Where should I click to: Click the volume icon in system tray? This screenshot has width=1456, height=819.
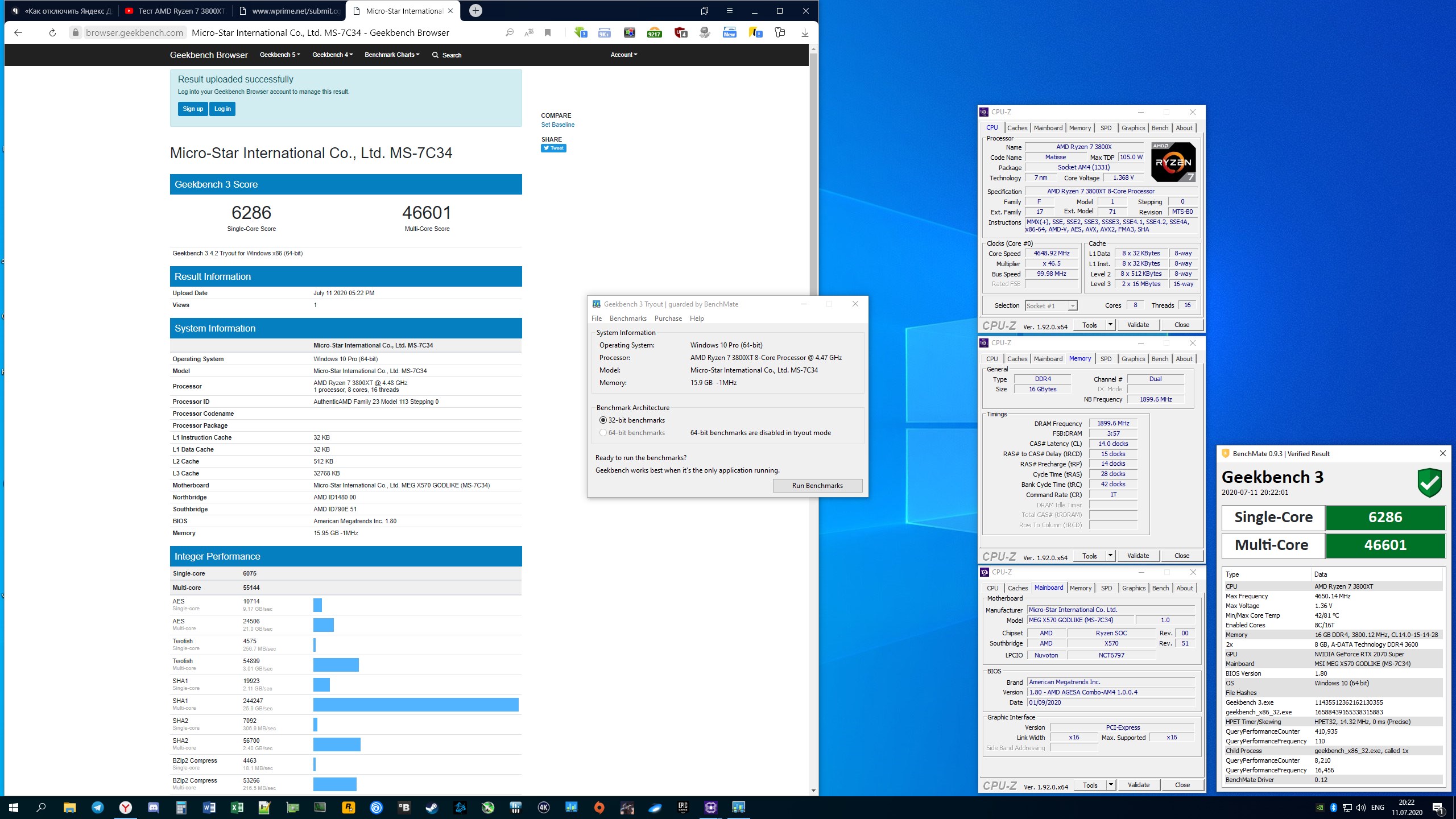pyautogui.click(x=1360, y=808)
